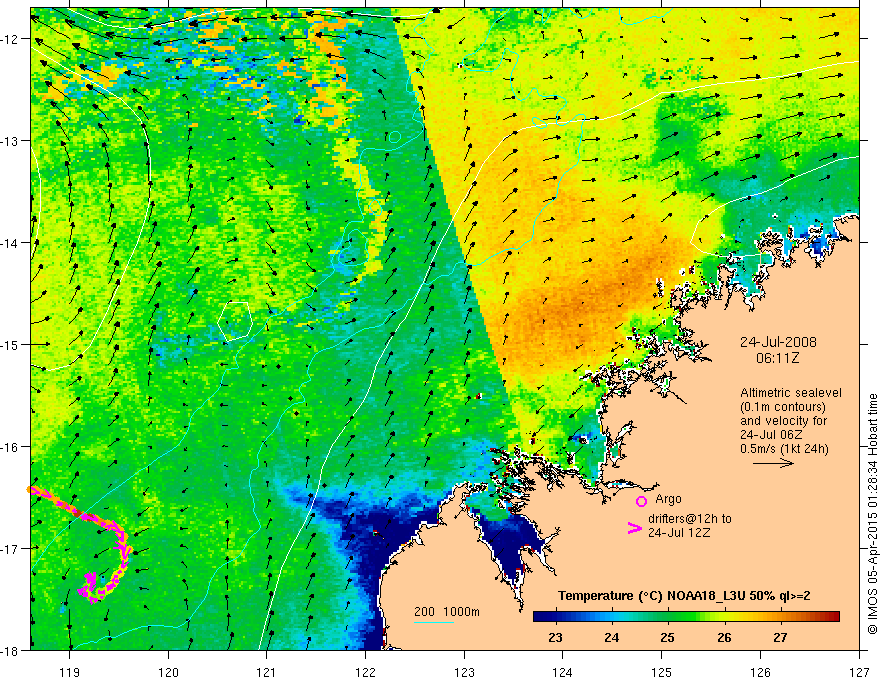
Task: Click the '200 1000m' depth label
Action: pos(447,612)
